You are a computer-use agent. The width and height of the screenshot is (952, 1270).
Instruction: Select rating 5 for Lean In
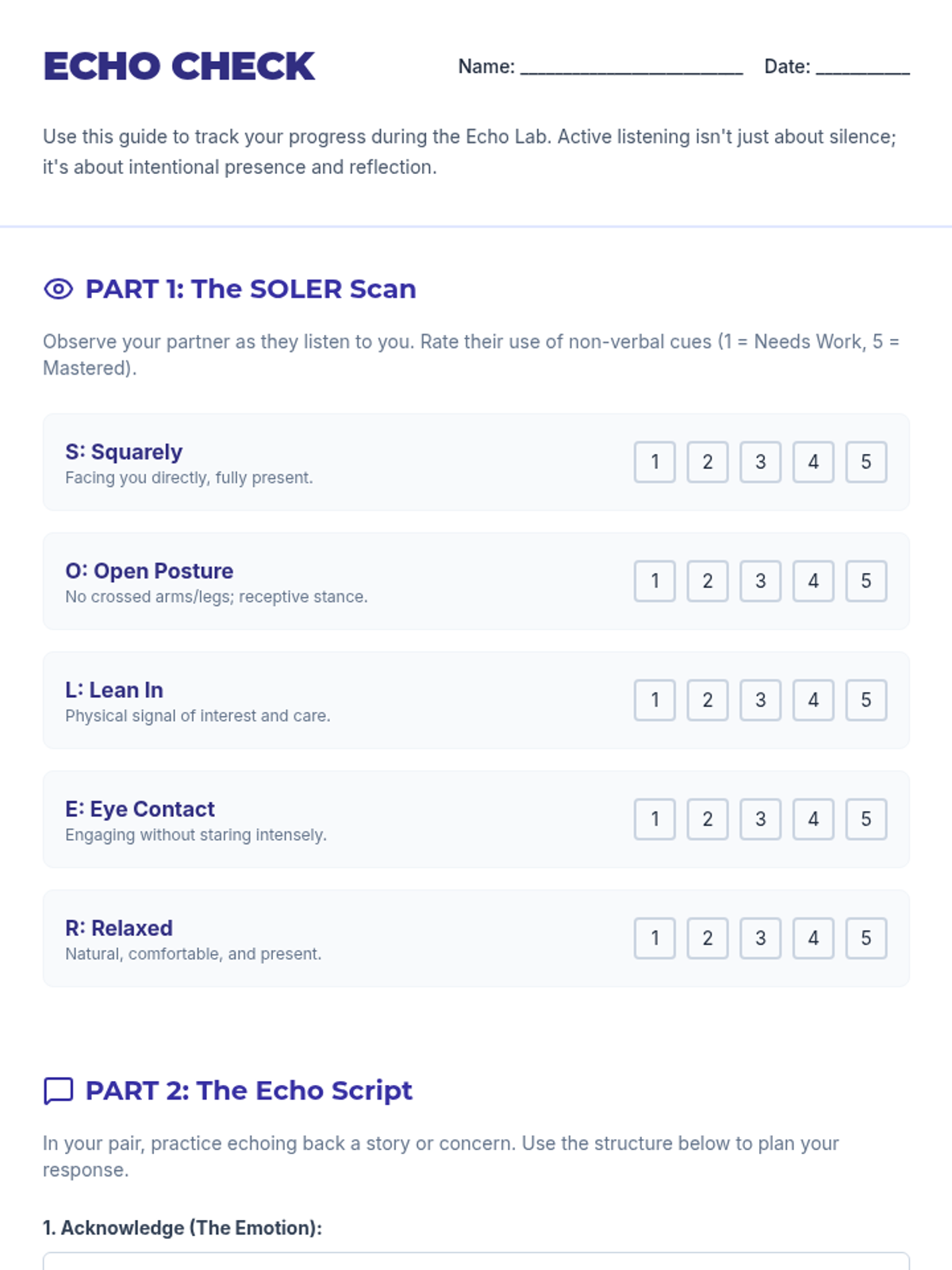866,700
